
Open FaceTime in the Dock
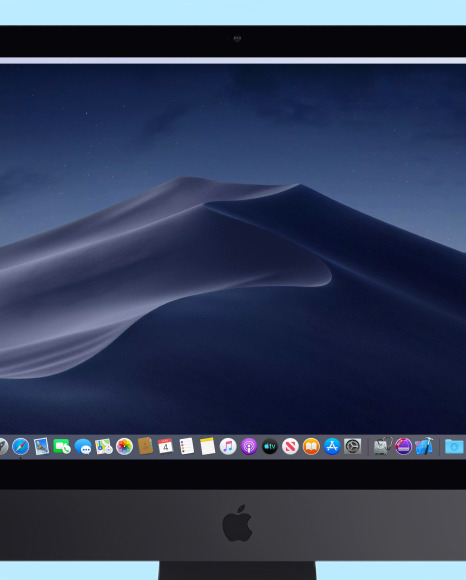62,446
